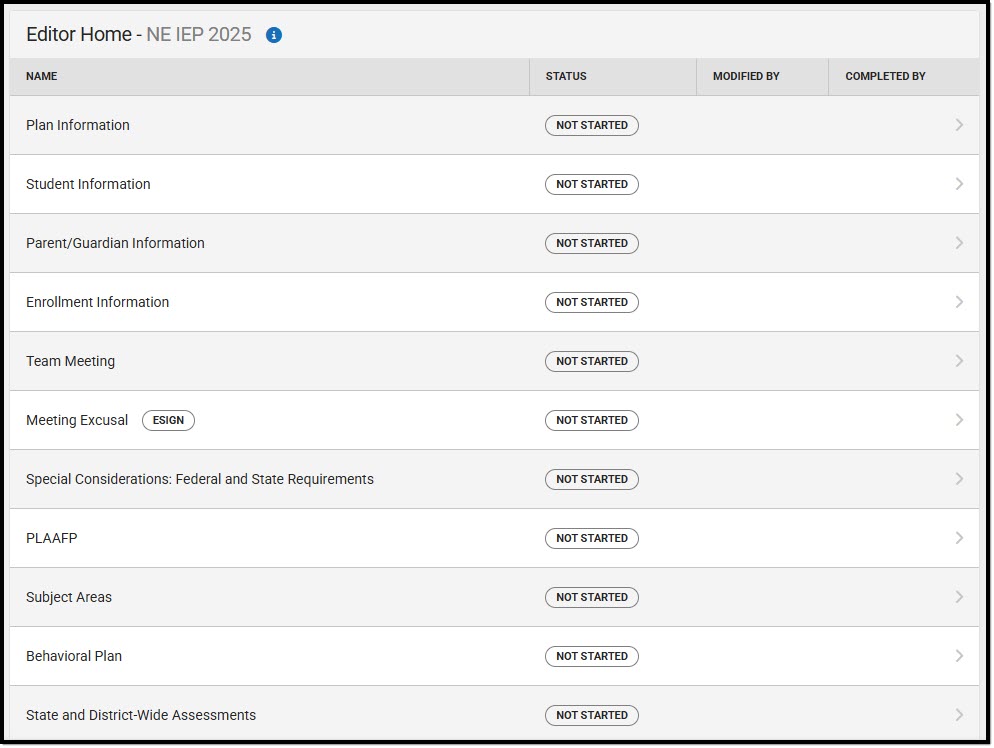Click the chevron for Parent/Guardian Information
Viewport: 994px width, 748px height.
[x=959, y=243]
